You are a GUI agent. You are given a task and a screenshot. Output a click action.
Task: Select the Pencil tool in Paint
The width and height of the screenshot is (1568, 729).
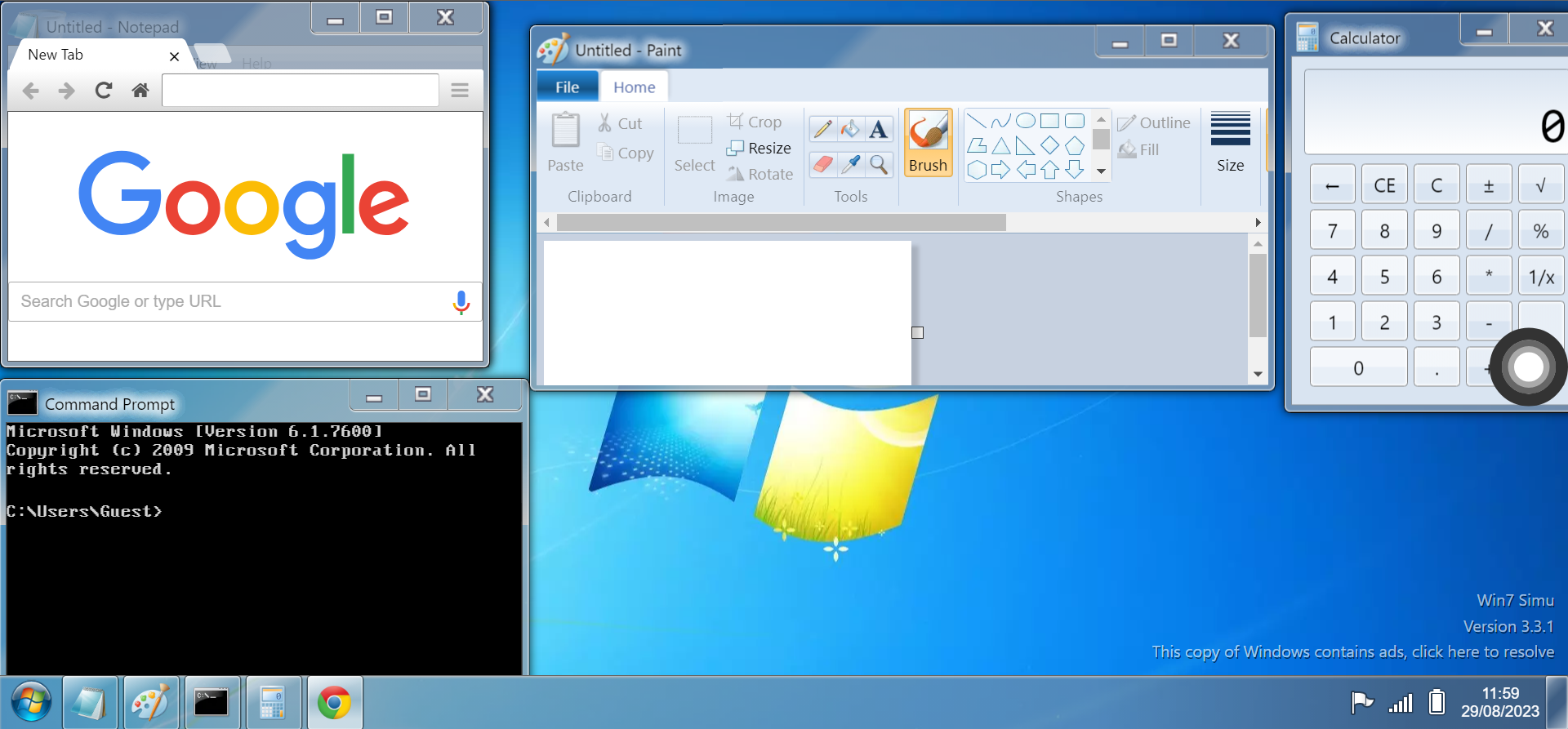coord(822,129)
